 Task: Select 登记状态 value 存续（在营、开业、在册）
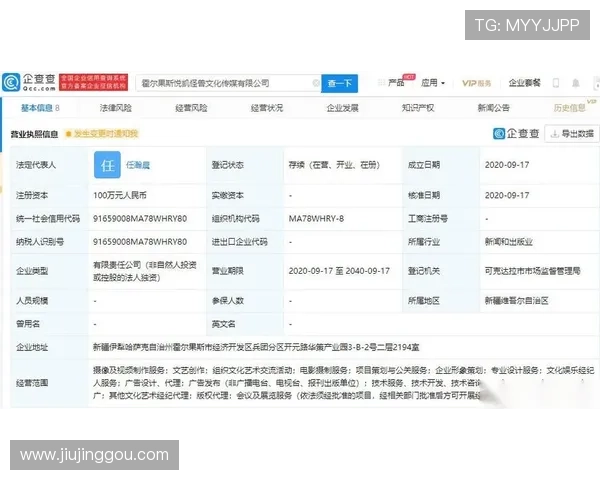334,165
